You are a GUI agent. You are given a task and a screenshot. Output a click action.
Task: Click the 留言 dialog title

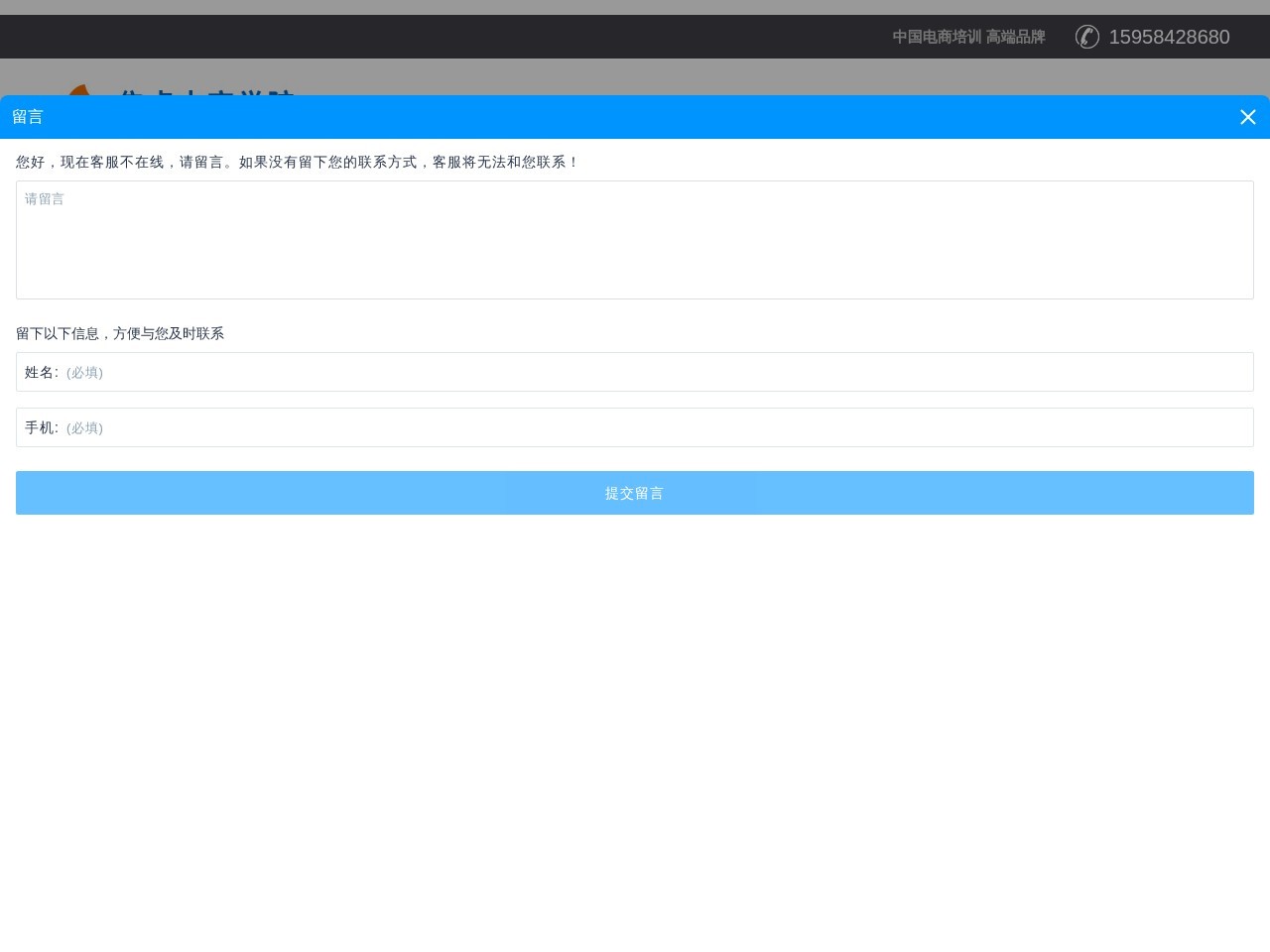coord(28,117)
